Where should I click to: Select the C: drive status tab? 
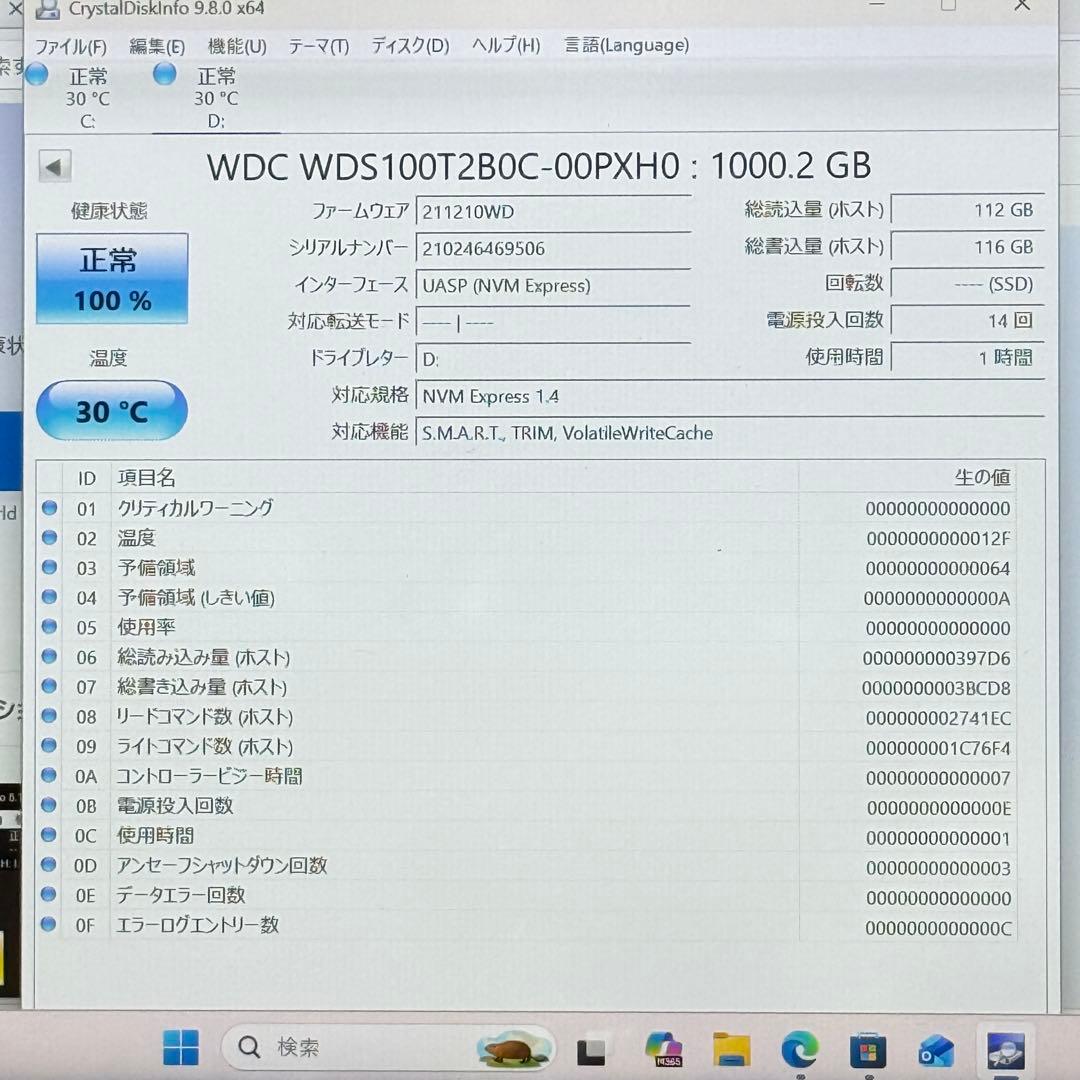click(87, 97)
